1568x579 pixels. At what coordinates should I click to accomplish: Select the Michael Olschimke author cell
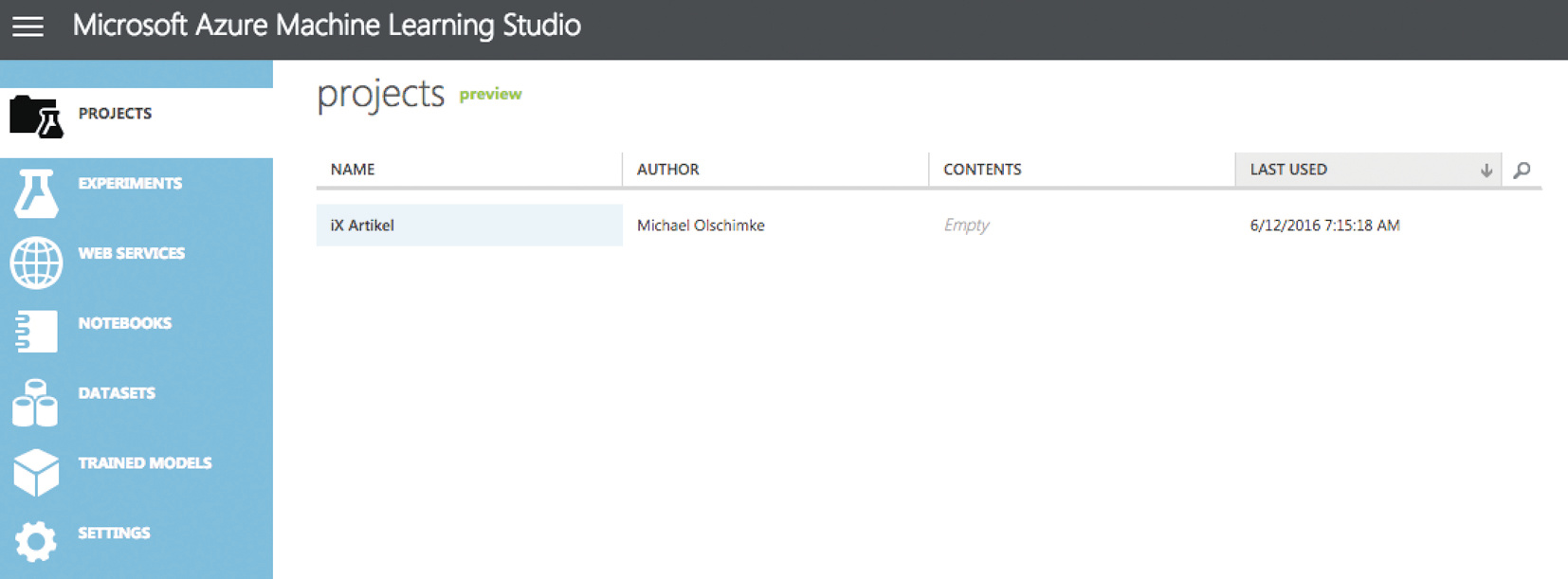(x=701, y=226)
